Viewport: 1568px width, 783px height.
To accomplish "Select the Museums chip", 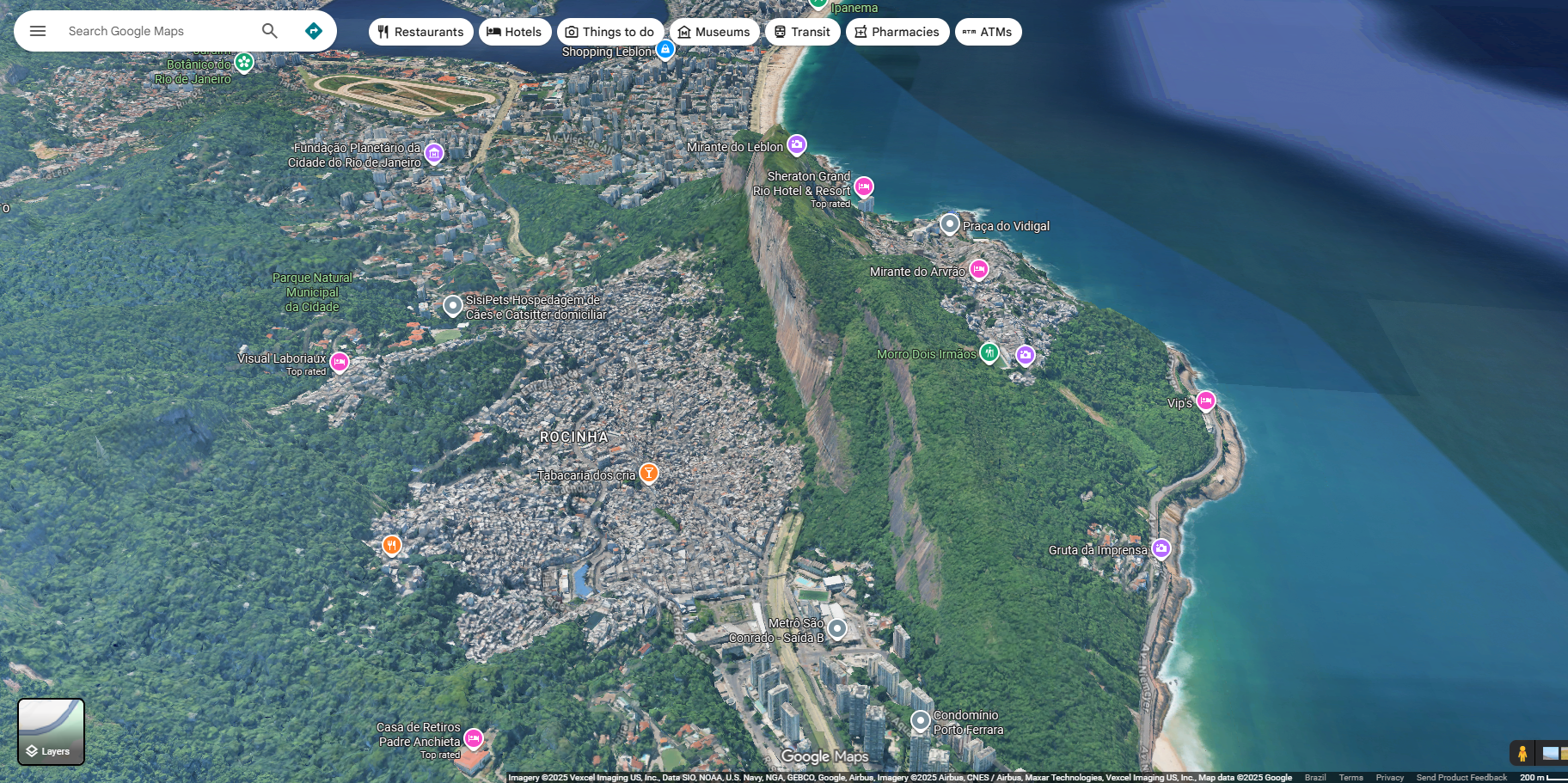I will (x=714, y=32).
